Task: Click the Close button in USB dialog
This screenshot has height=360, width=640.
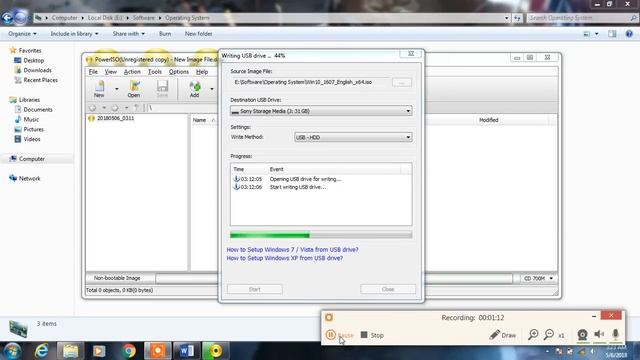Action: pyautogui.click(x=388, y=289)
